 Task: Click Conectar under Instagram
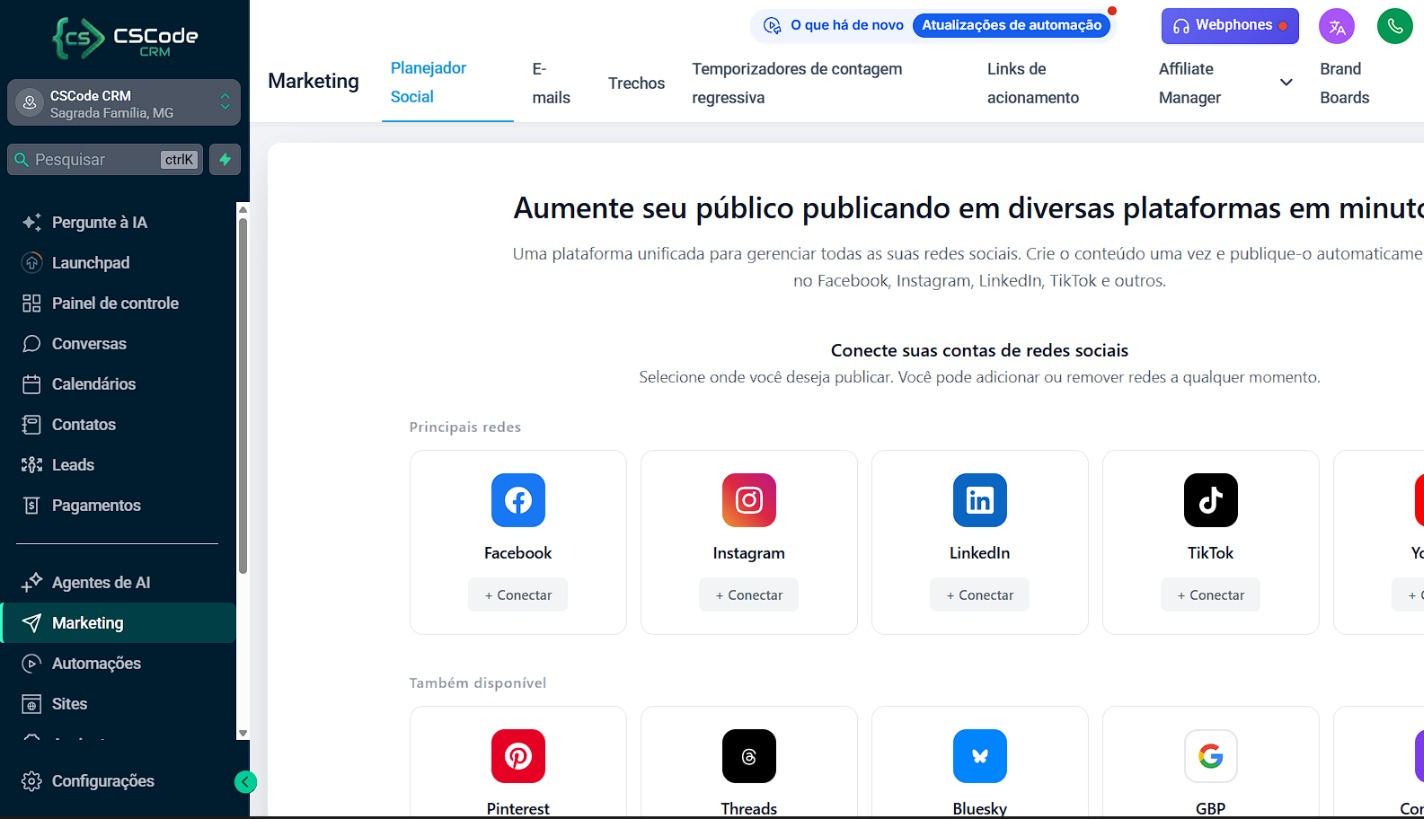click(x=749, y=595)
